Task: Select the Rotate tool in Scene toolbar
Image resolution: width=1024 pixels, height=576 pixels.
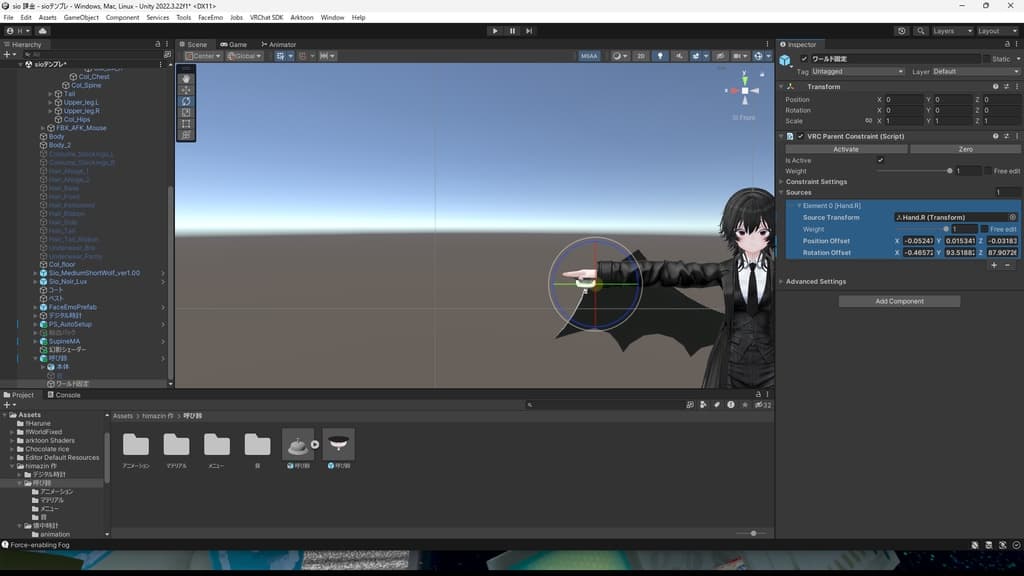Action: 186,101
